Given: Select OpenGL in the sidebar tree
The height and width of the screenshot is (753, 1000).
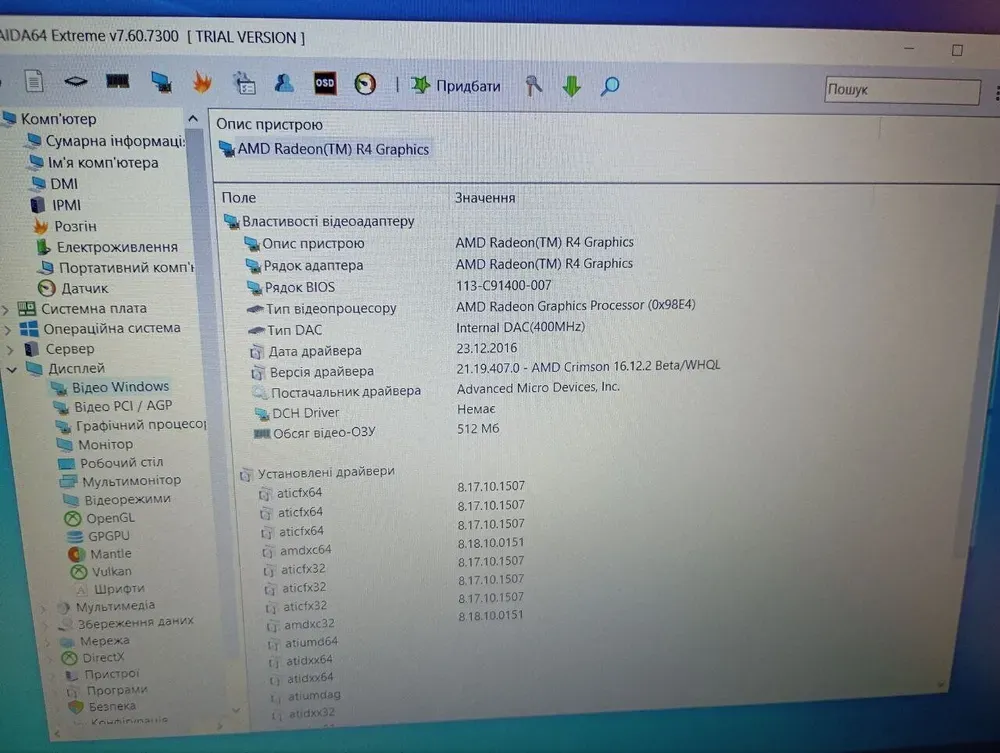Looking at the screenshot, I should pos(109,518).
